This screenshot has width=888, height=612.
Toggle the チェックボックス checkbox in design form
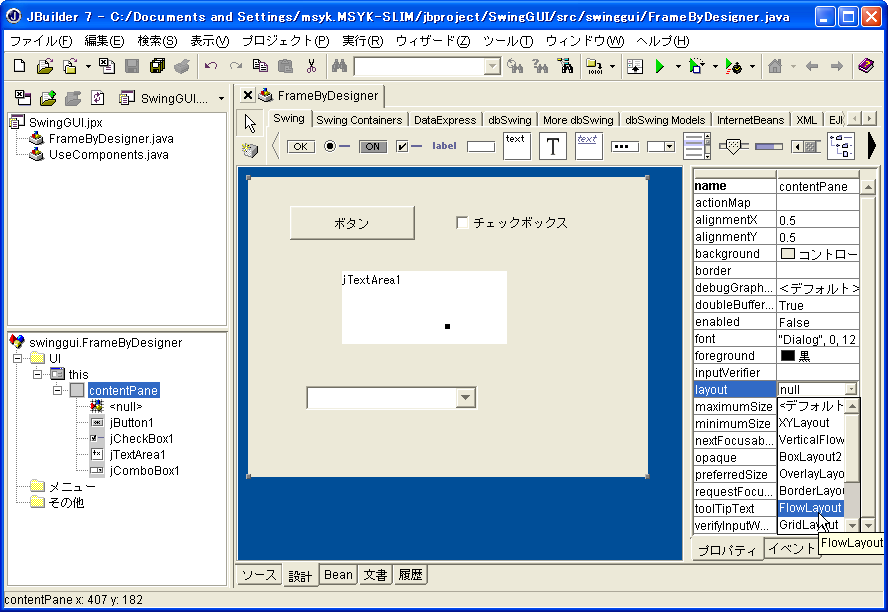tap(462, 223)
